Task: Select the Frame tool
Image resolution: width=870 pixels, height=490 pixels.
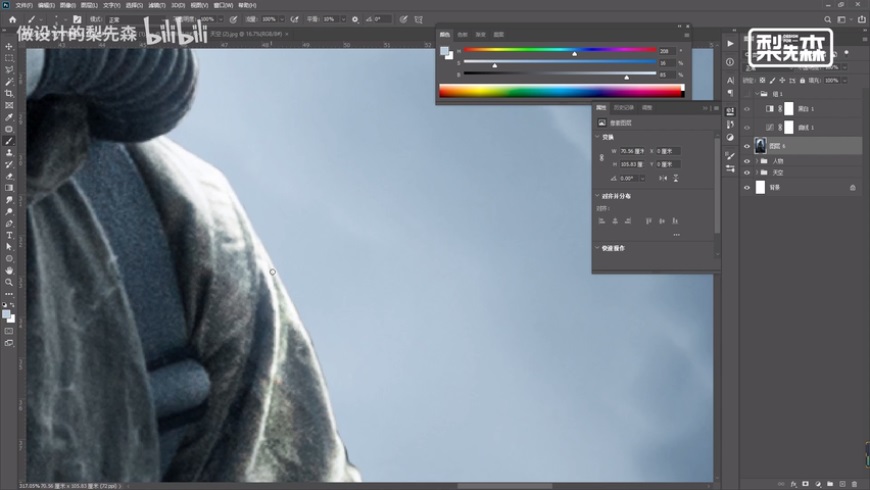Action: (9, 105)
